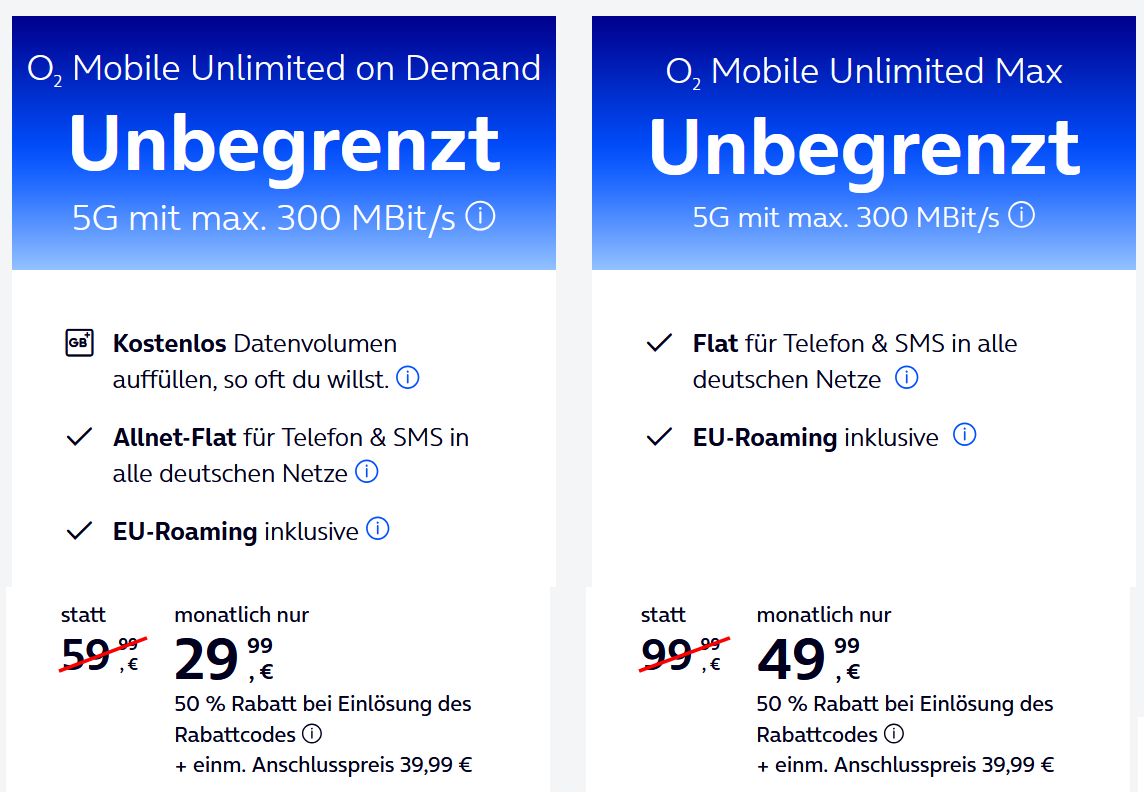Click the checkmark beside Allnet-Flat
Image resolution: width=1144 pixels, height=792 pixels.
pyautogui.click(x=78, y=435)
